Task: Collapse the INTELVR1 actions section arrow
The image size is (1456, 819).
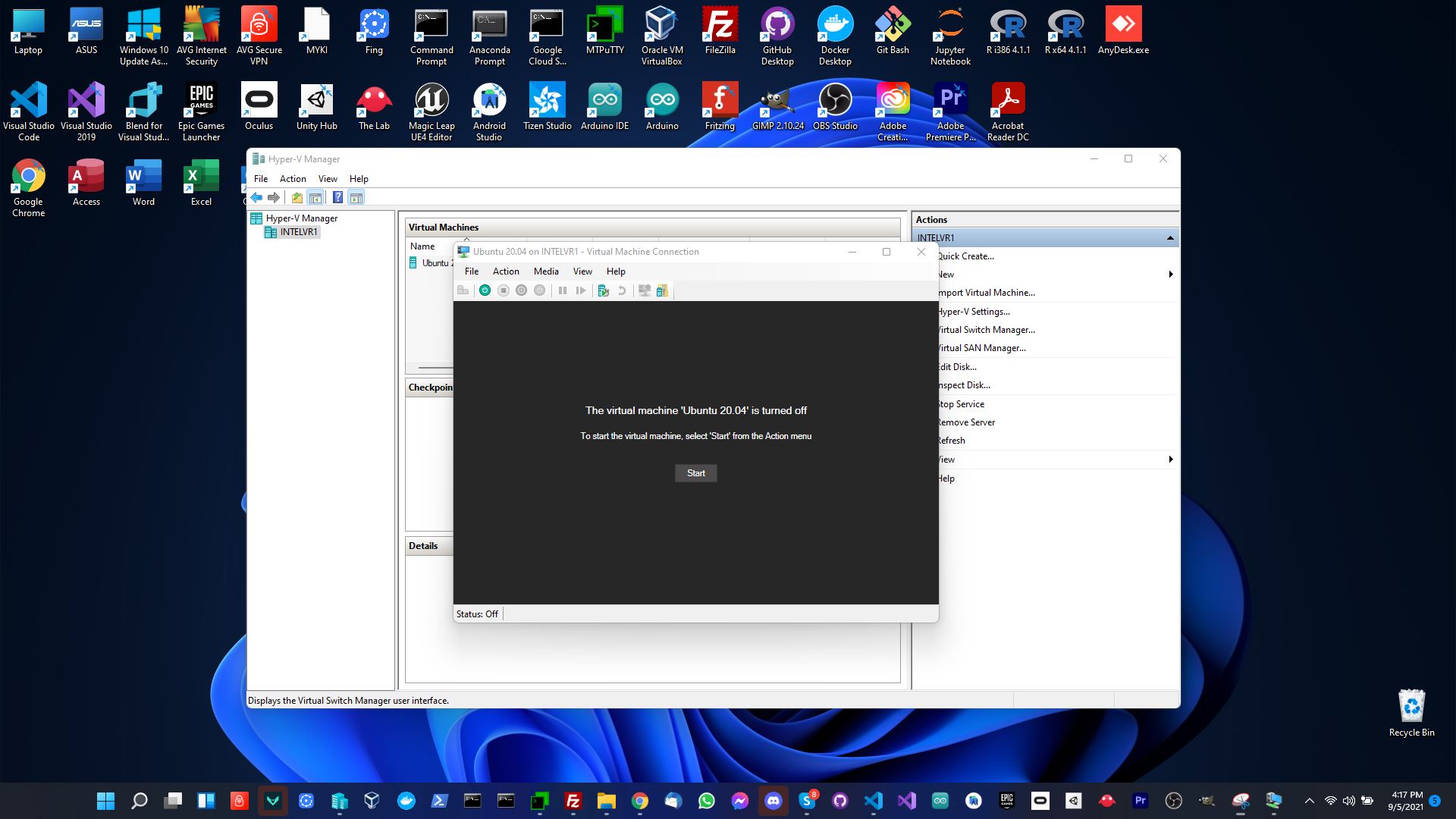Action: point(1170,238)
